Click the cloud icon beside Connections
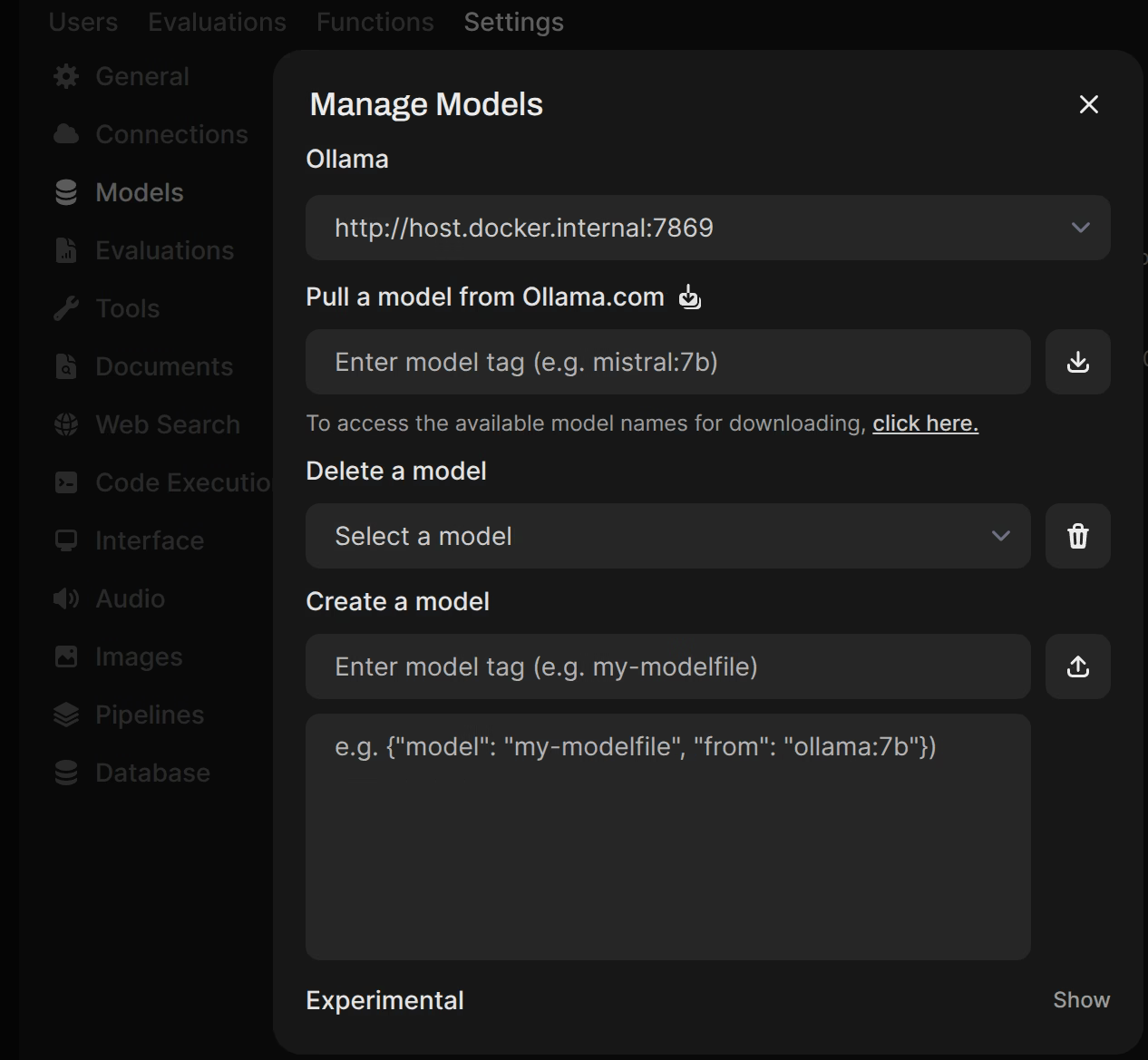1148x1060 pixels. (x=66, y=134)
